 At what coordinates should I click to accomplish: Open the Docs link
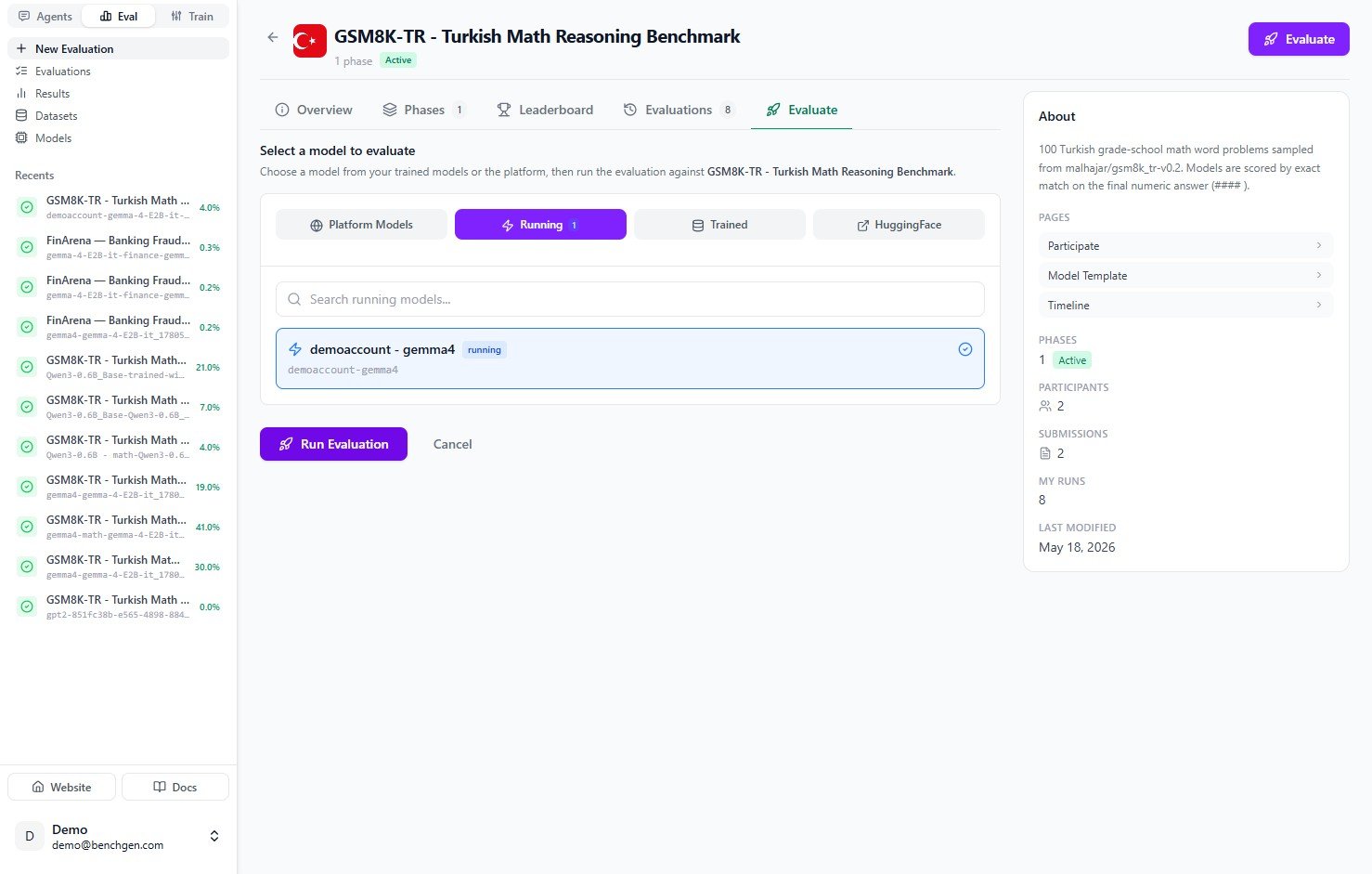click(175, 787)
